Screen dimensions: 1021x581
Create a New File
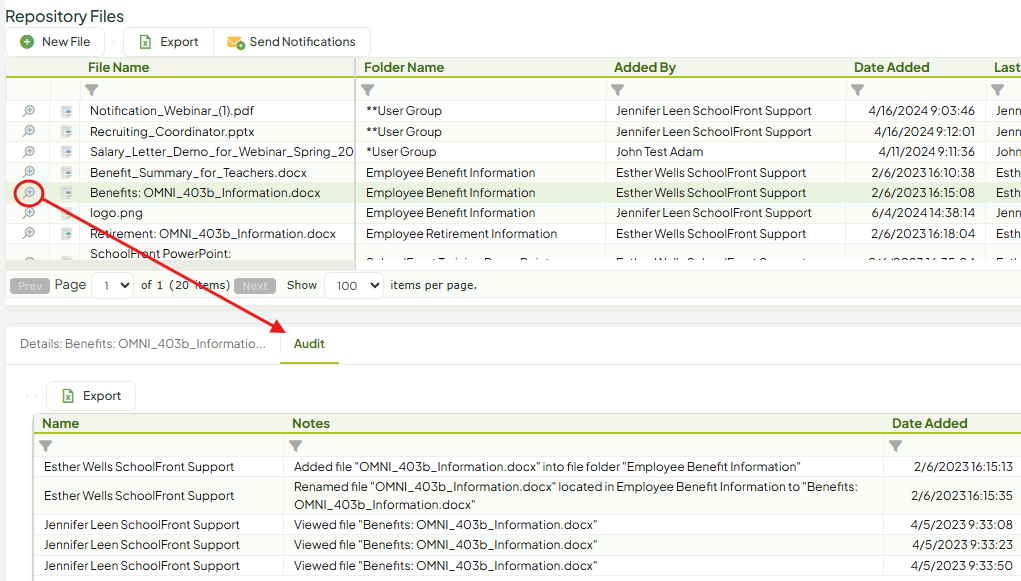(x=55, y=42)
